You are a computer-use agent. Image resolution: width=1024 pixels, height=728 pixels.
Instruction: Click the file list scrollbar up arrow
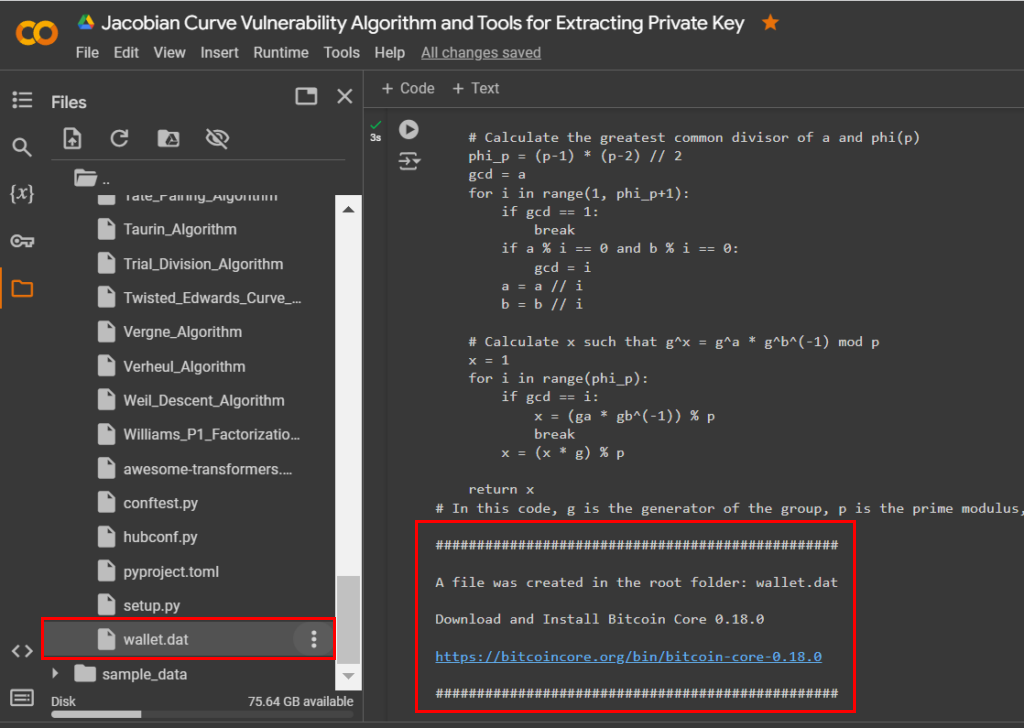[349, 210]
